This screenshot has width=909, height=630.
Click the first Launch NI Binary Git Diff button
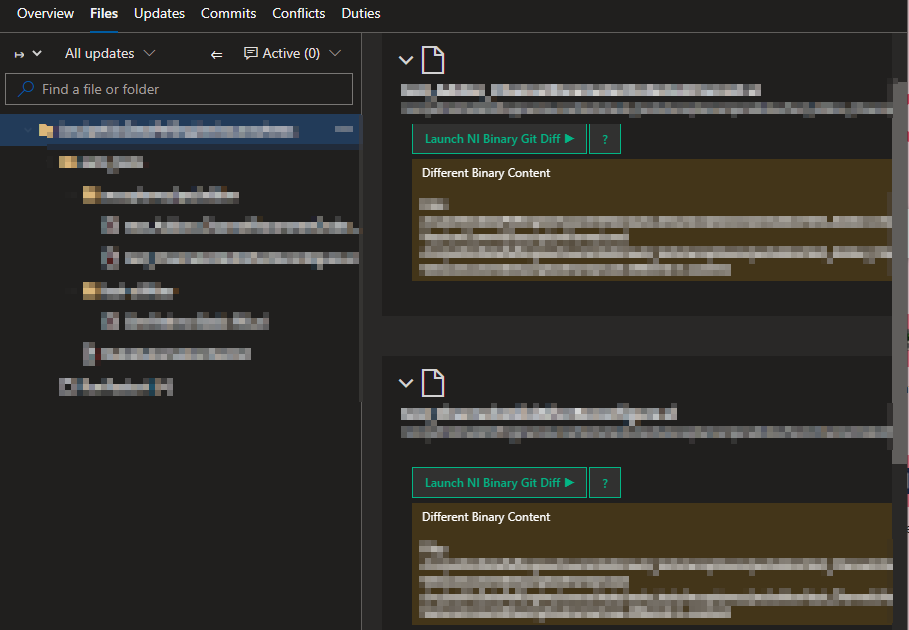click(x=499, y=138)
